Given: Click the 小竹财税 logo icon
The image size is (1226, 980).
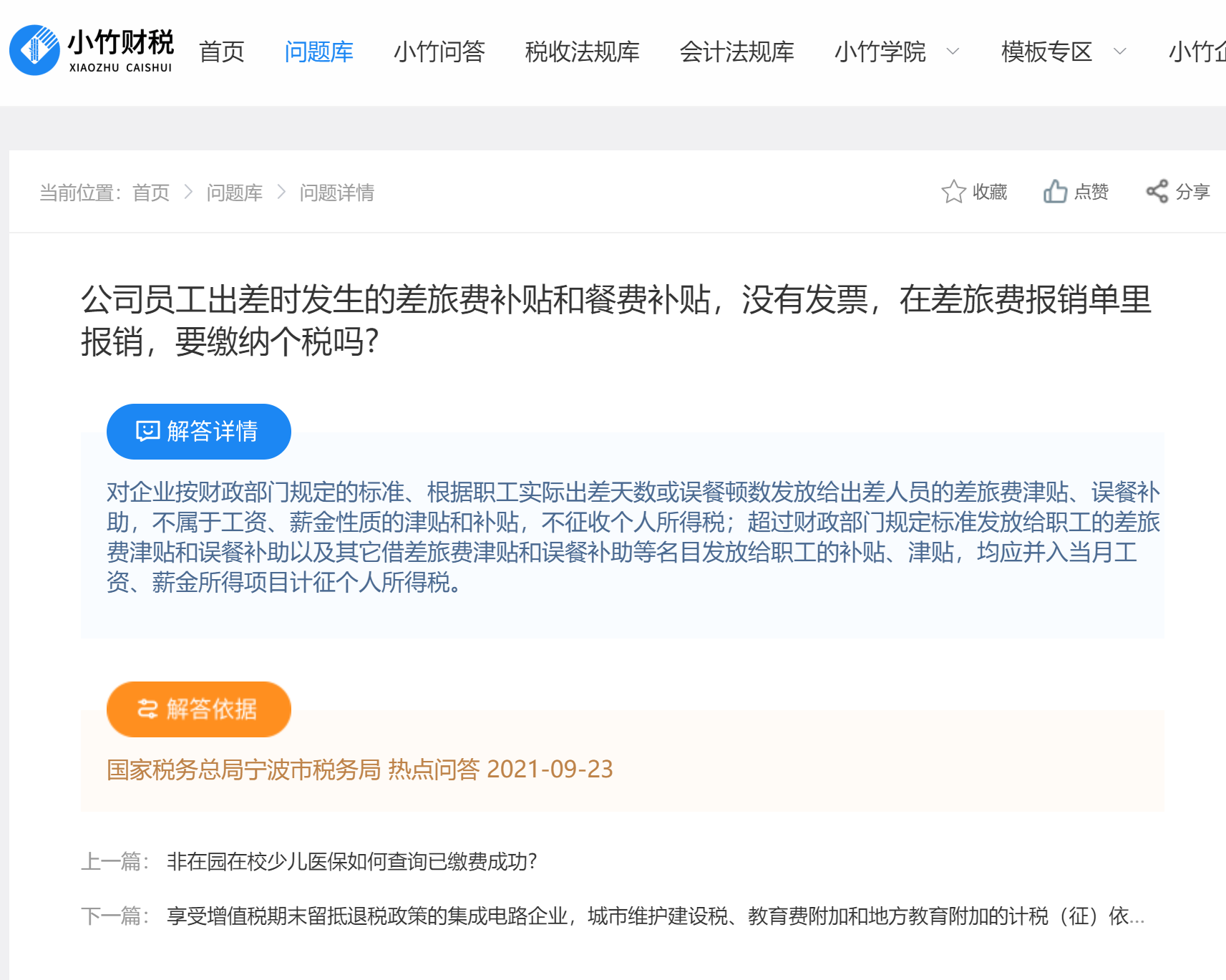Looking at the screenshot, I should click(34, 50).
